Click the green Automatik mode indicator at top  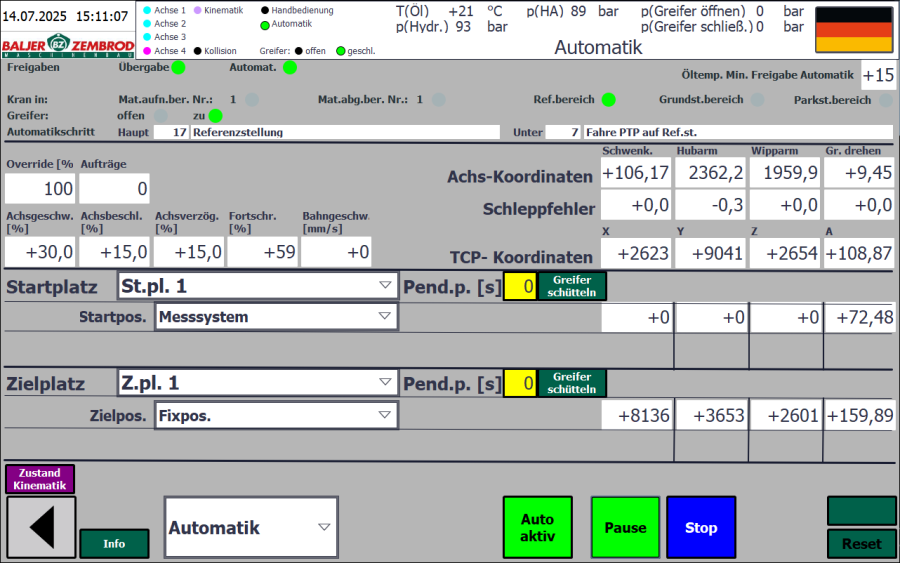click(265, 24)
